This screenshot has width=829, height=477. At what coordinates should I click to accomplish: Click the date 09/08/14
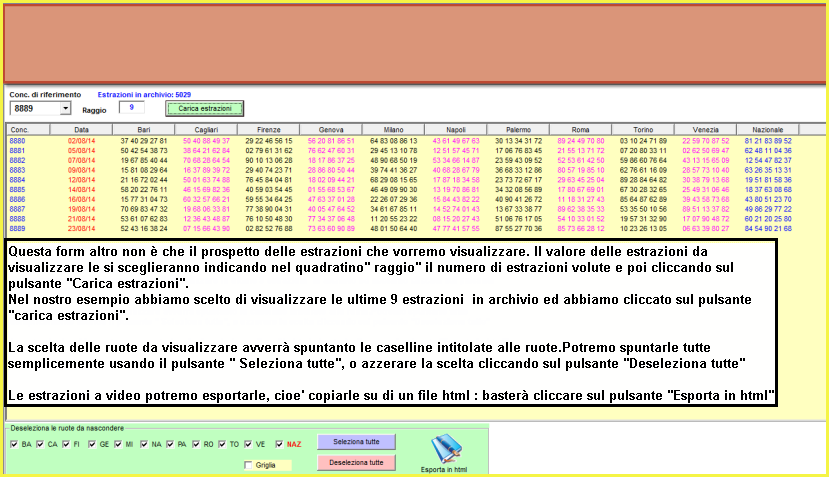click(x=81, y=170)
